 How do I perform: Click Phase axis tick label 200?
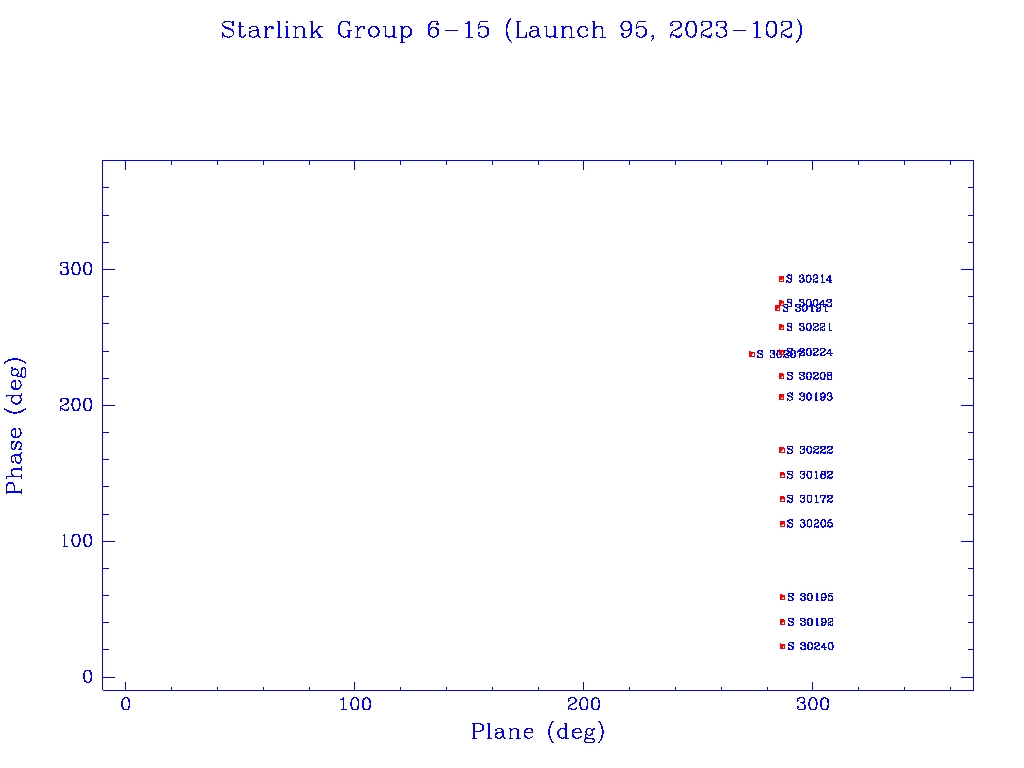pyautogui.click(x=76, y=405)
